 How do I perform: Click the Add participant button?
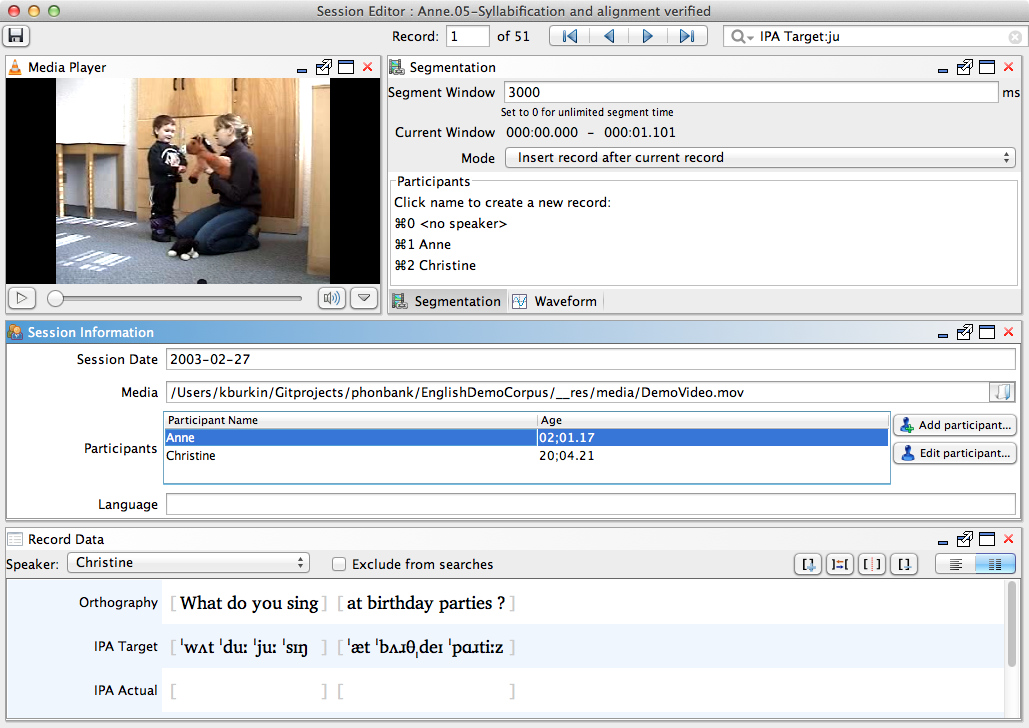pyautogui.click(x=955, y=425)
